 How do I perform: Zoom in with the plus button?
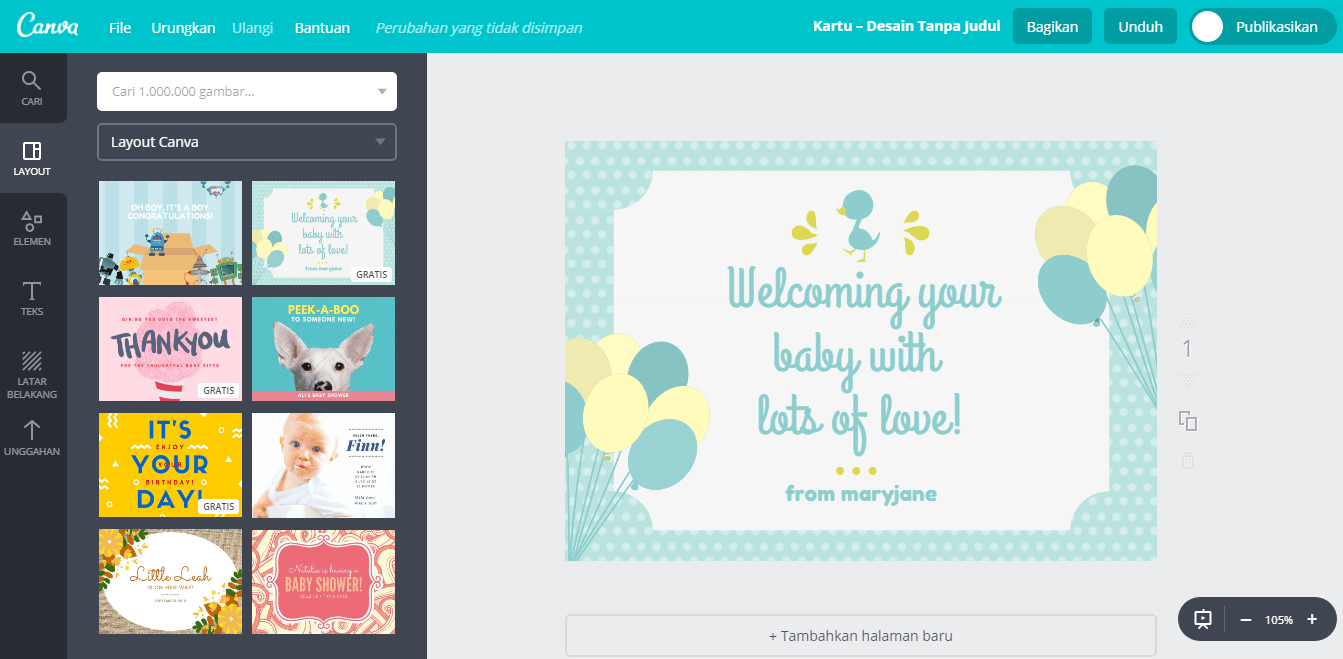pos(1312,620)
